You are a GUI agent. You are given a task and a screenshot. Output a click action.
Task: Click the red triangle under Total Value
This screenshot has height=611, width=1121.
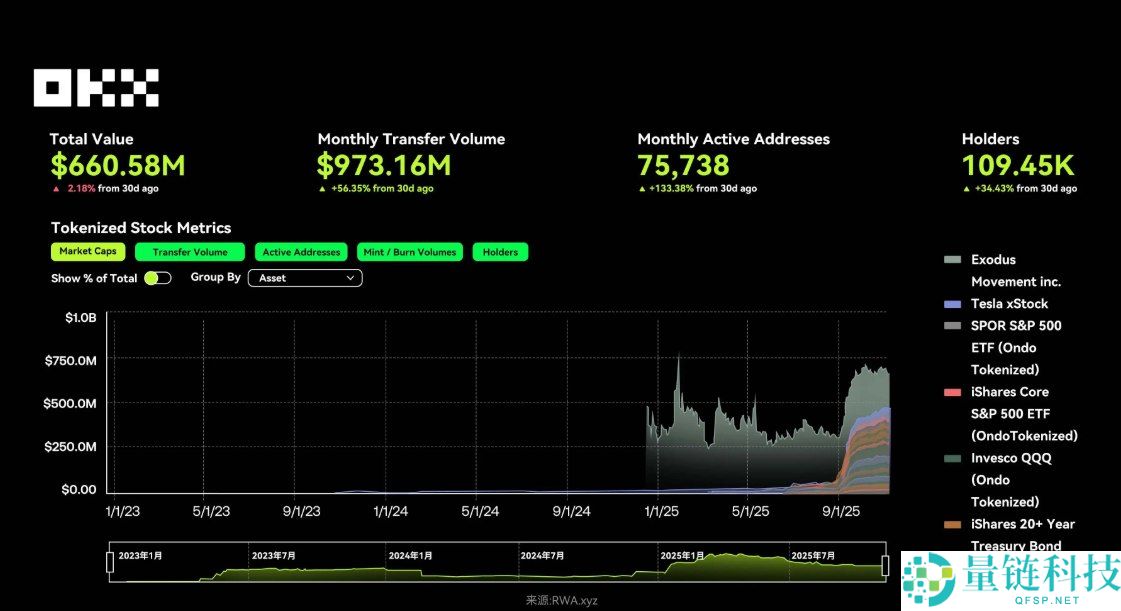(56, 189)
